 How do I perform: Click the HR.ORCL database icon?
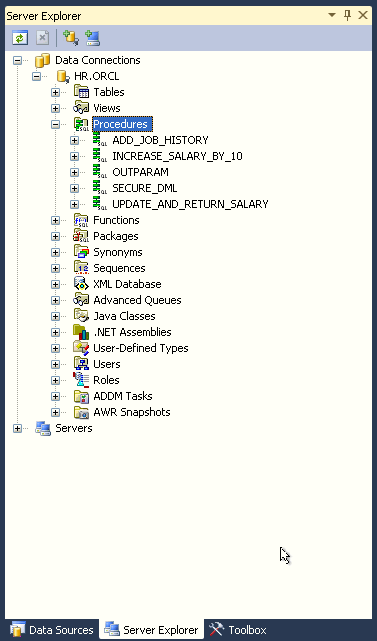click(x=63, y=76)
